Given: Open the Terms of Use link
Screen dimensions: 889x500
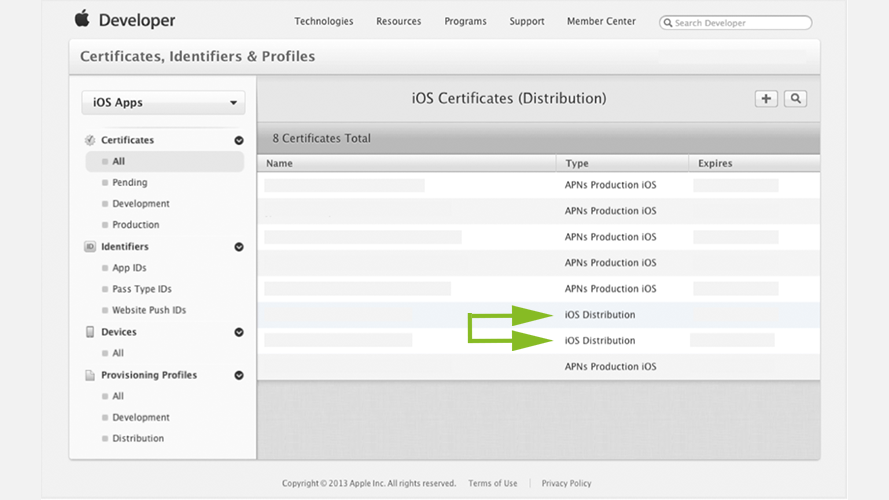Looking at the screenshot, I should tap(493, 484).
